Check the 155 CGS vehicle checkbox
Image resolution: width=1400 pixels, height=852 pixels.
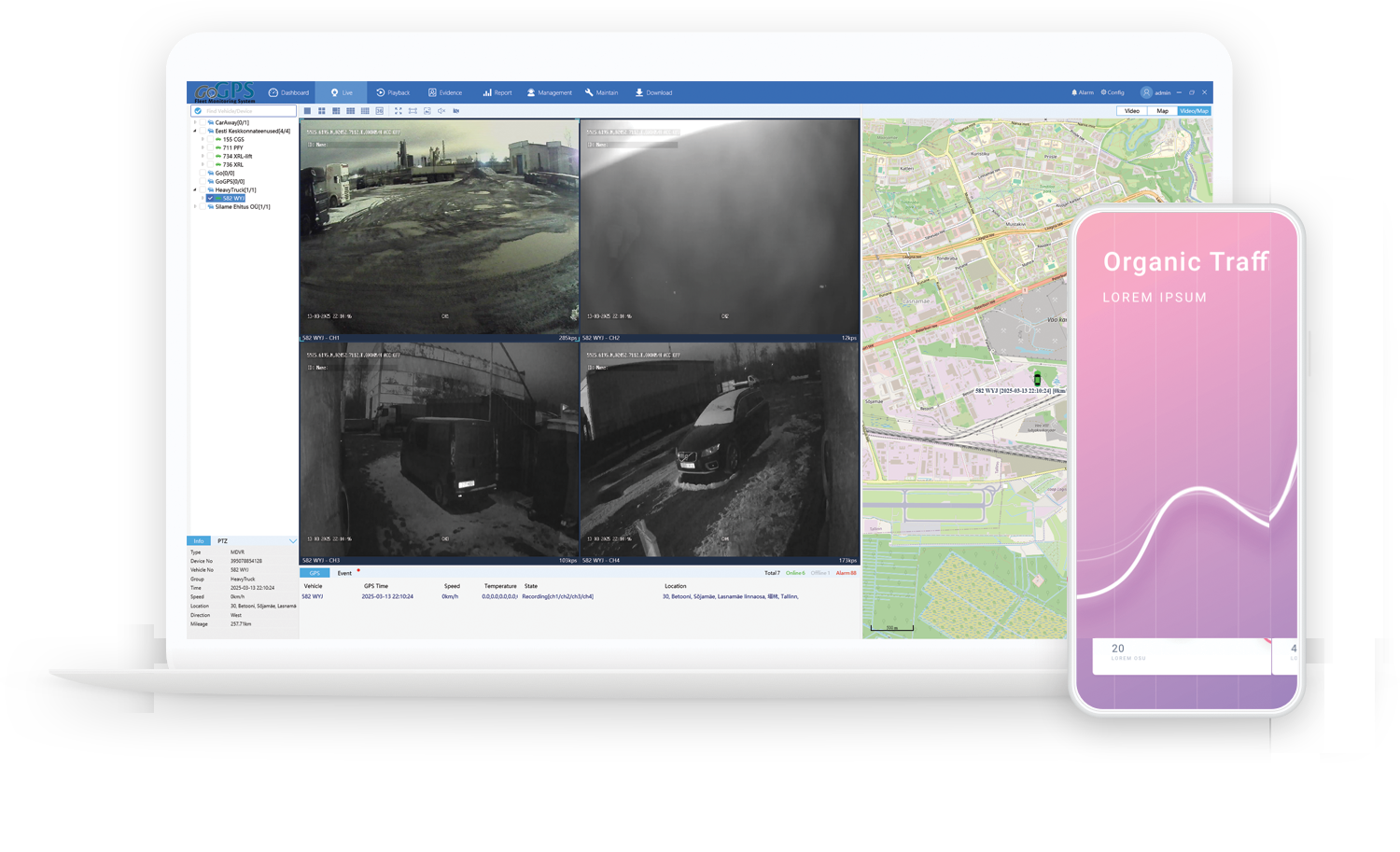coord(210,140)
